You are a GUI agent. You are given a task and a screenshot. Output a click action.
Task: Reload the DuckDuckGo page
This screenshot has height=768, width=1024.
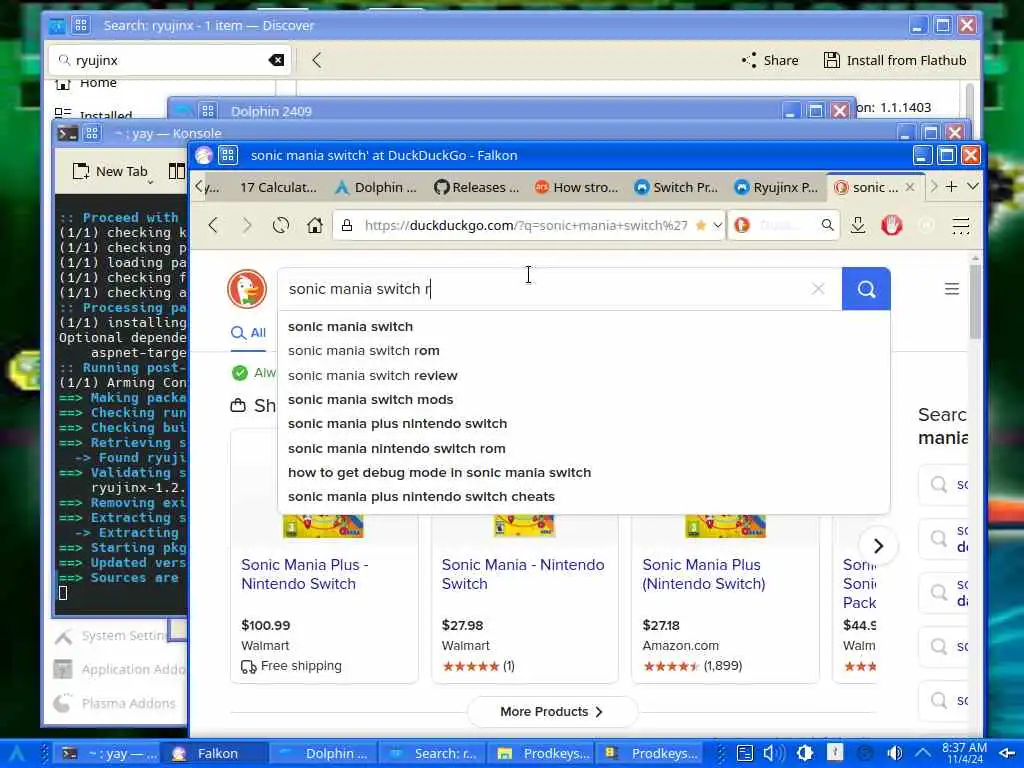[281, 225]
